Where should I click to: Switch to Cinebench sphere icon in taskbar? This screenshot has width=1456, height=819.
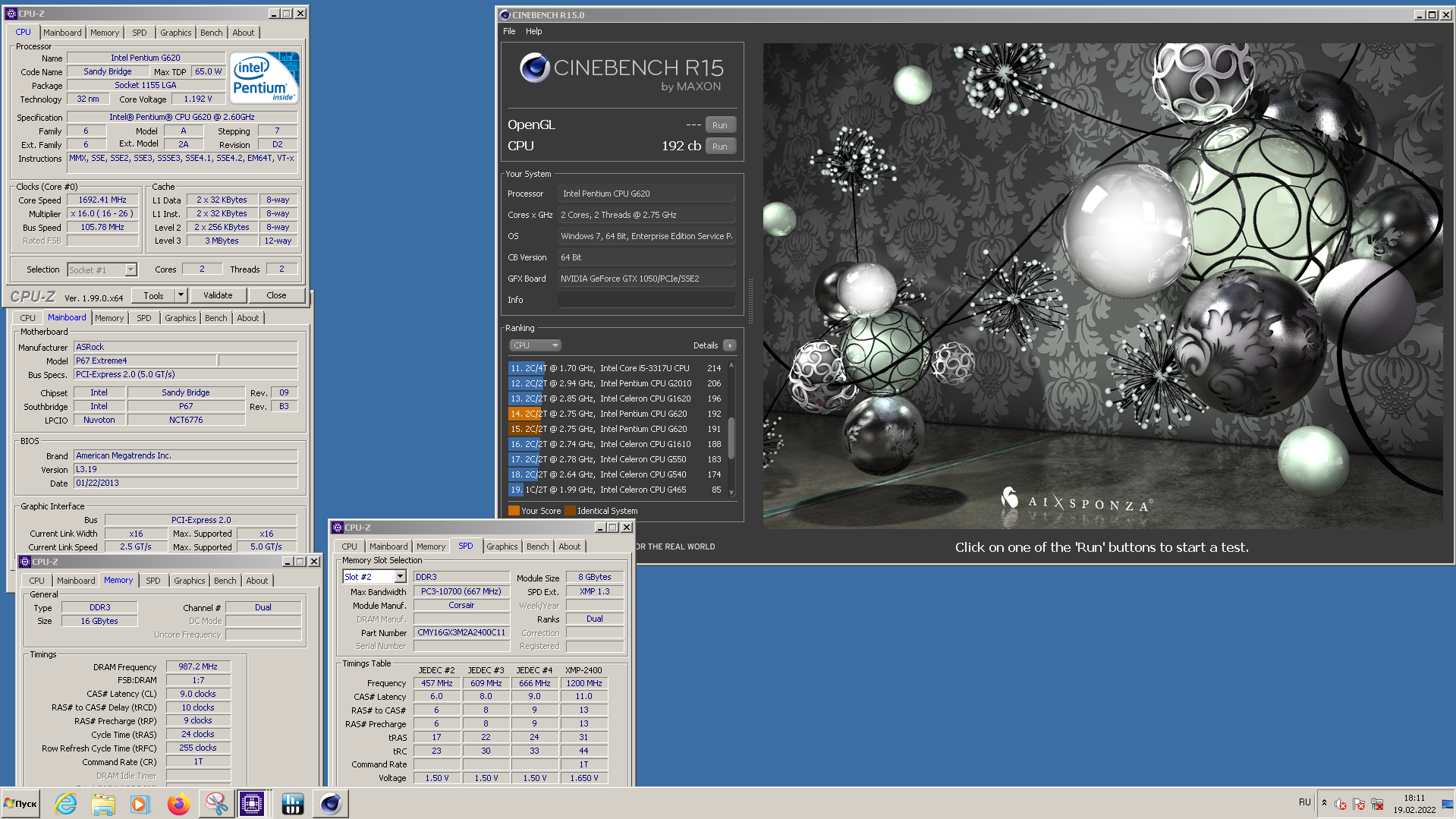pos(330,803)
